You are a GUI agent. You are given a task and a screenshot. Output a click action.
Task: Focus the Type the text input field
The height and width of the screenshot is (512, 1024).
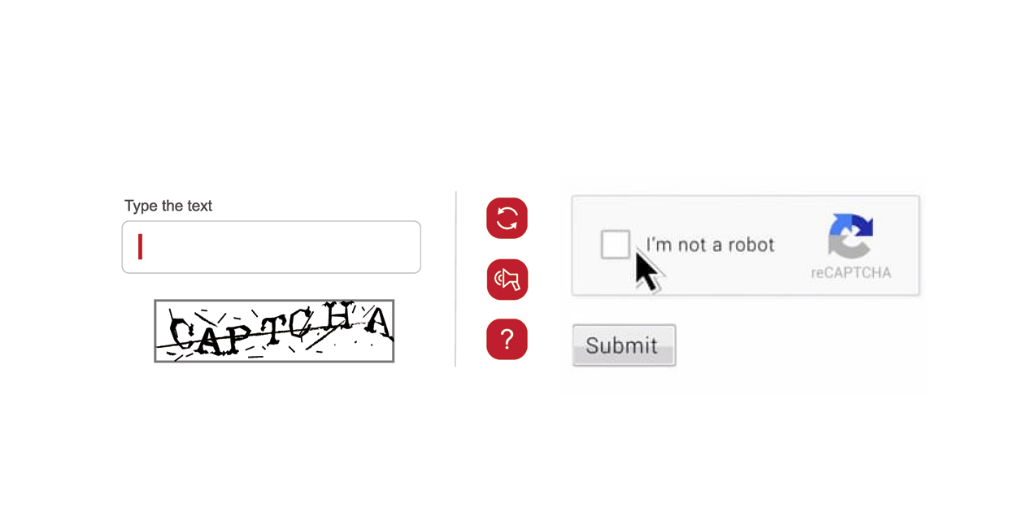pyautogui.click(x=271, y=247)
